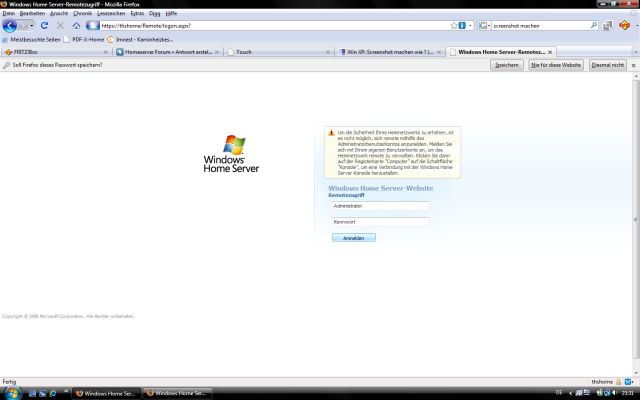
Task: Click the tab overview icon next to search
Action: pyautogui.click(x=608, y=25)
